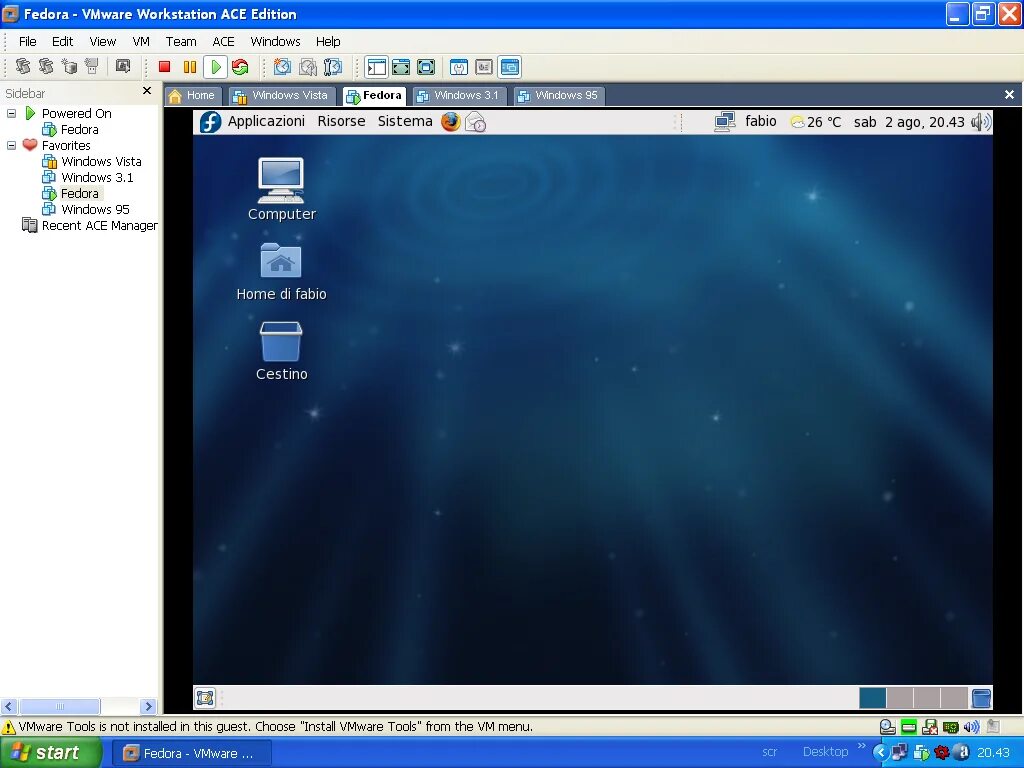This screenshot has width=1024, height=768.
Task: Switch to the Windows 95 tab
Action: (x=560, y=96)
